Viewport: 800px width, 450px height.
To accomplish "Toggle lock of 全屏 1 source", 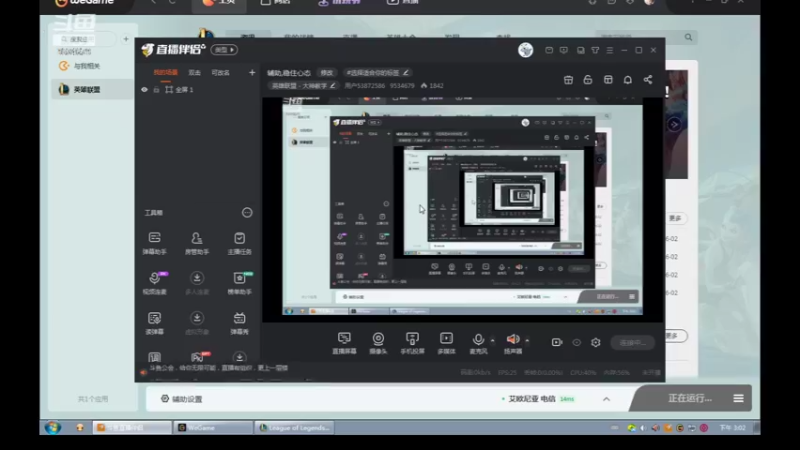I will tap(156, 89).
